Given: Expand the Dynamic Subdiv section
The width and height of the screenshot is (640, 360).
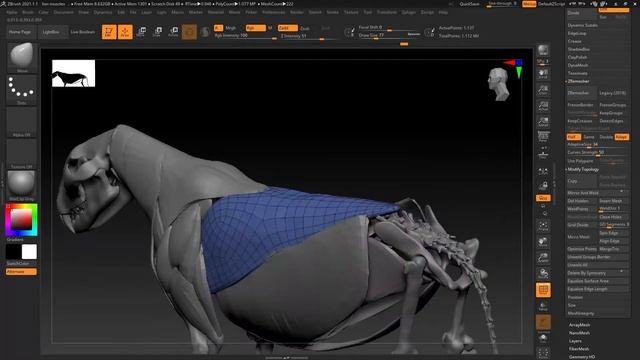Looking at the screenshot, I should pyautogui.click(x=582, y=25).
